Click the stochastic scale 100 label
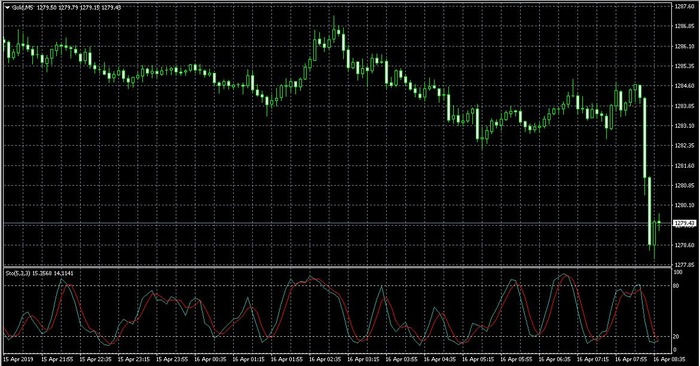Screen dimensions: 700x366 (678, 272)
